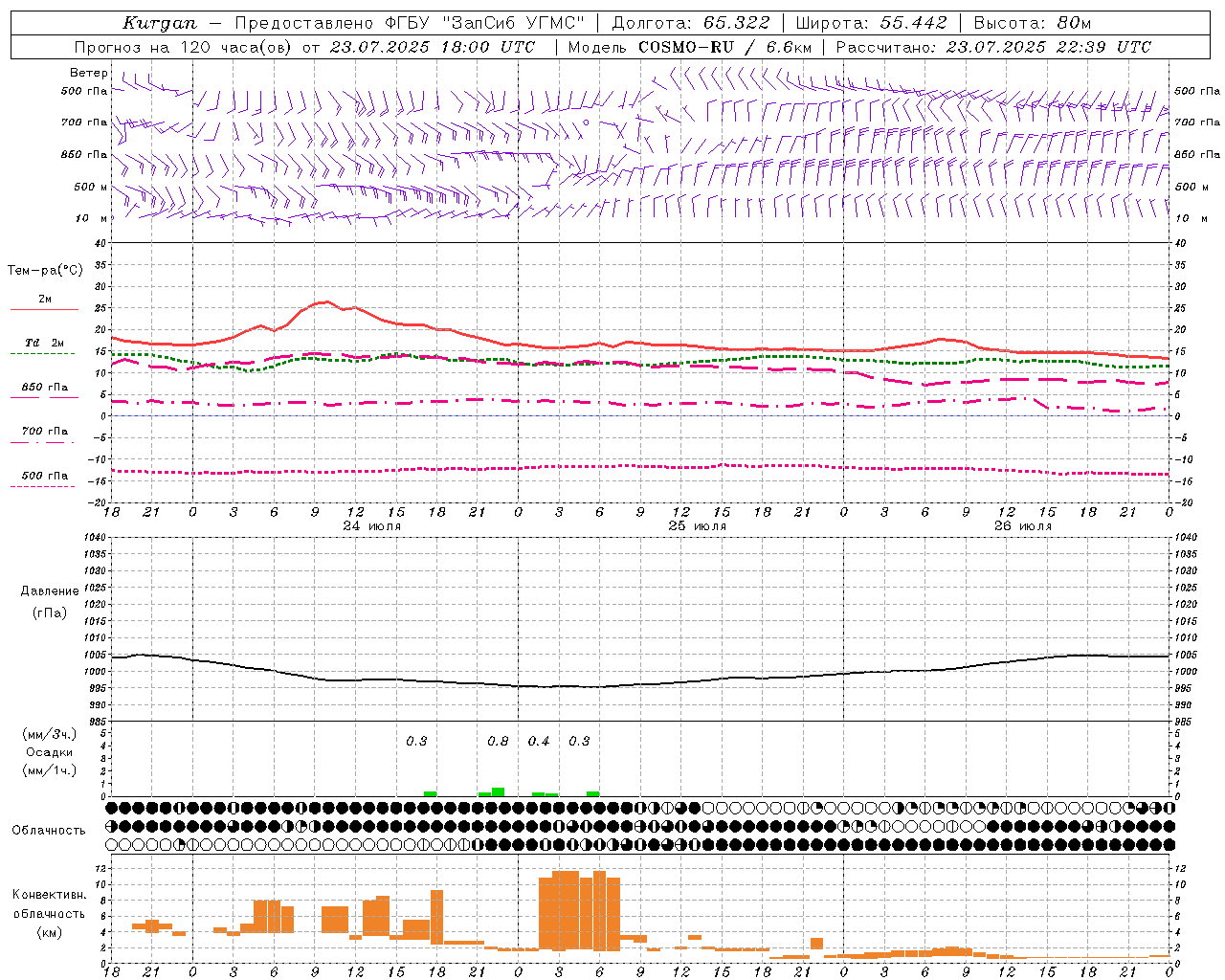Click the 10 м label on the right wind axis

point(1191,218)
